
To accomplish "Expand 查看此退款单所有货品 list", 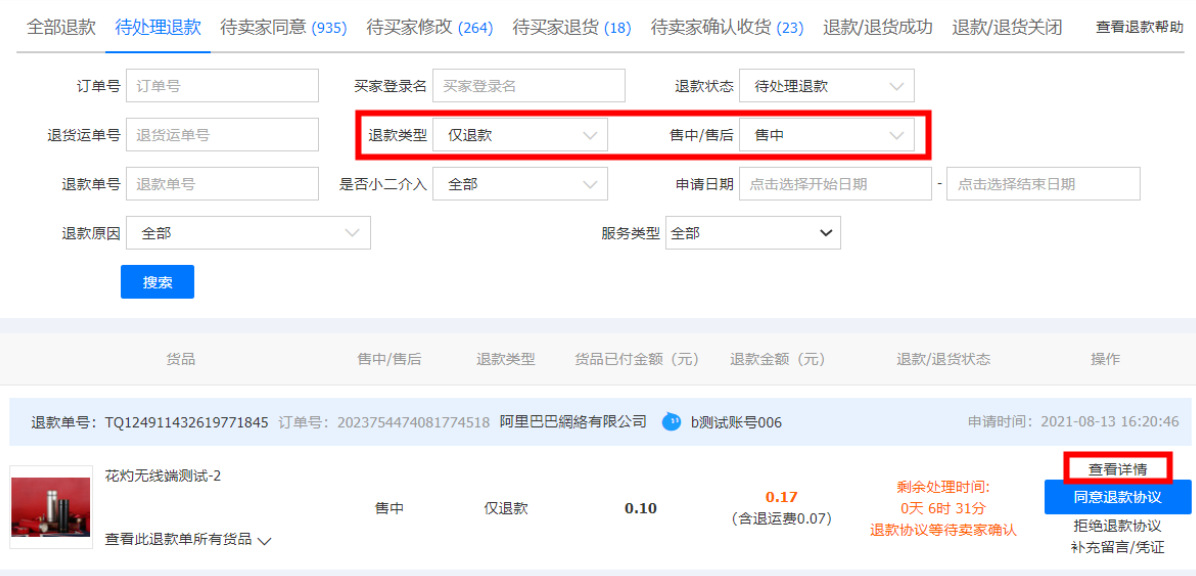I will [x=188, y=540].
